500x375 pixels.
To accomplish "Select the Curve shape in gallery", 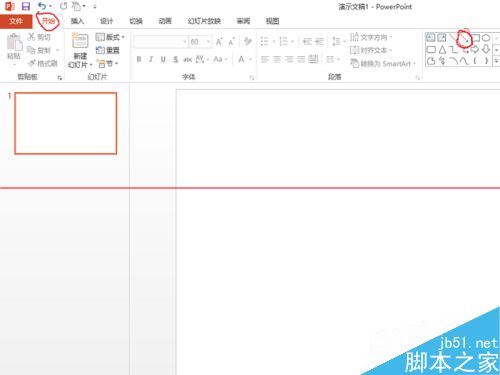I will tap(464, 61).
